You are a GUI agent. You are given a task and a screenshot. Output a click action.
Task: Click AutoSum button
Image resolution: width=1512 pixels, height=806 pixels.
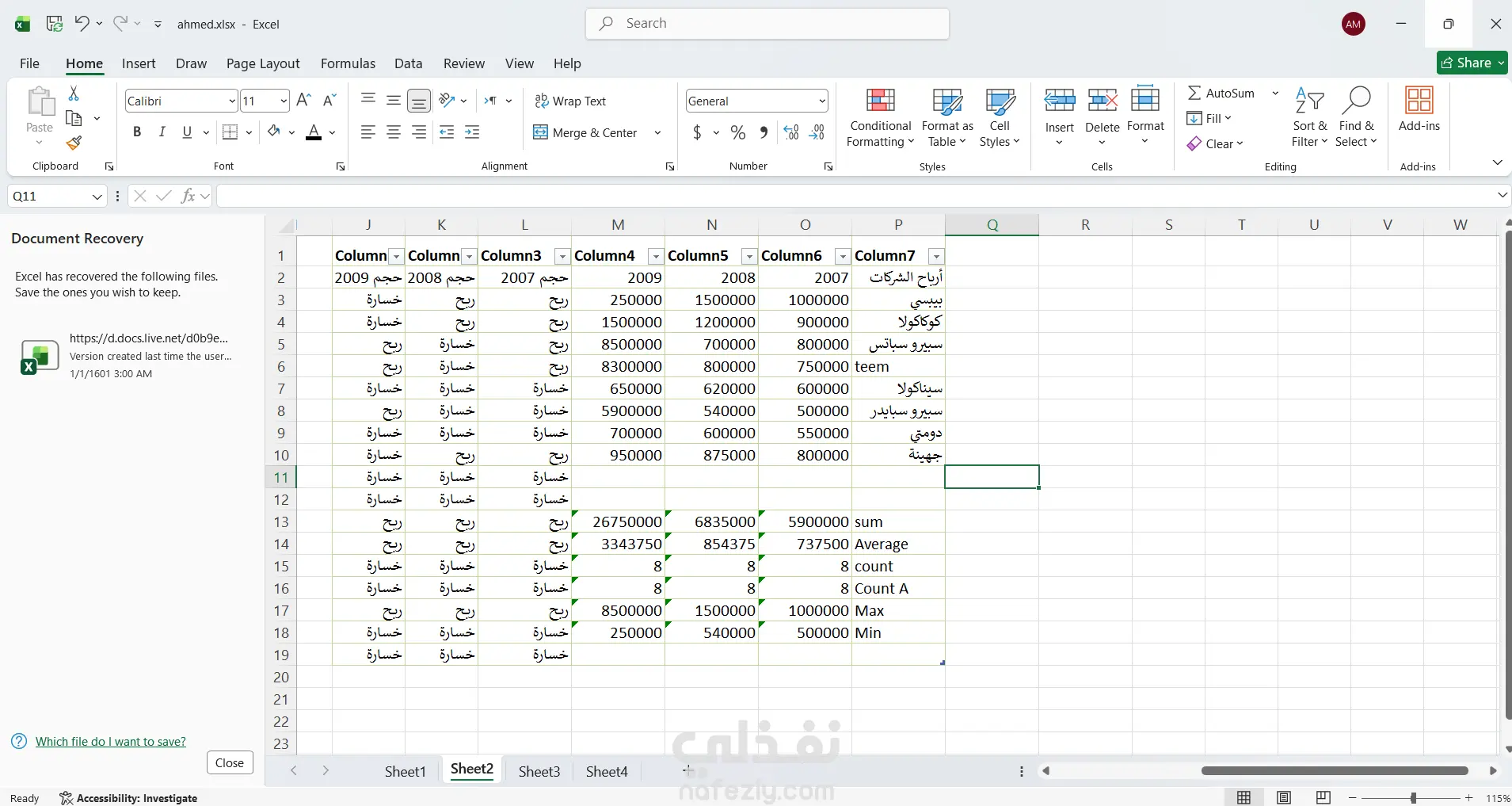(x=1221, y=93)
